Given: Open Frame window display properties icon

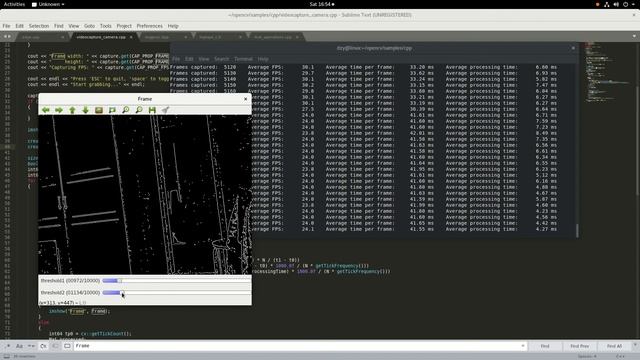Looking at the screenshot, I should pyautogui.click(x=165, y=110).
